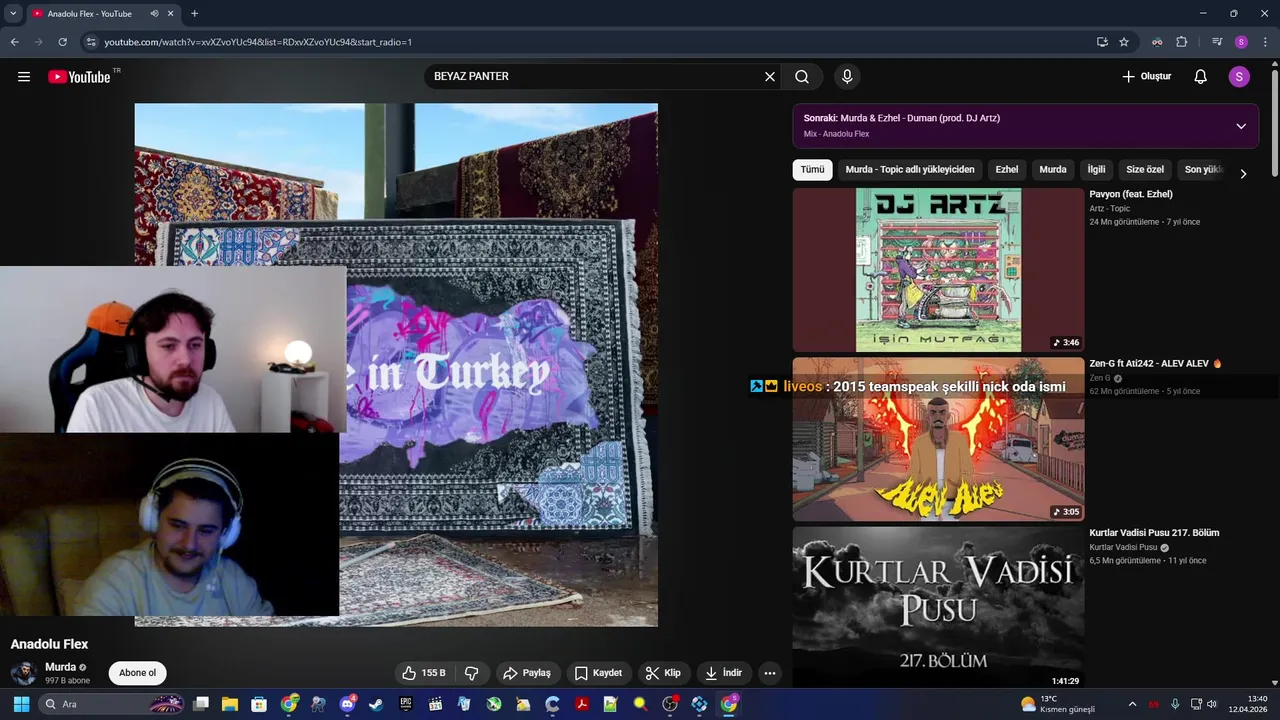Start voice search with the microphone
Image resolution: width=1280 pixels, height=720 pixels.
coord(847,77)
